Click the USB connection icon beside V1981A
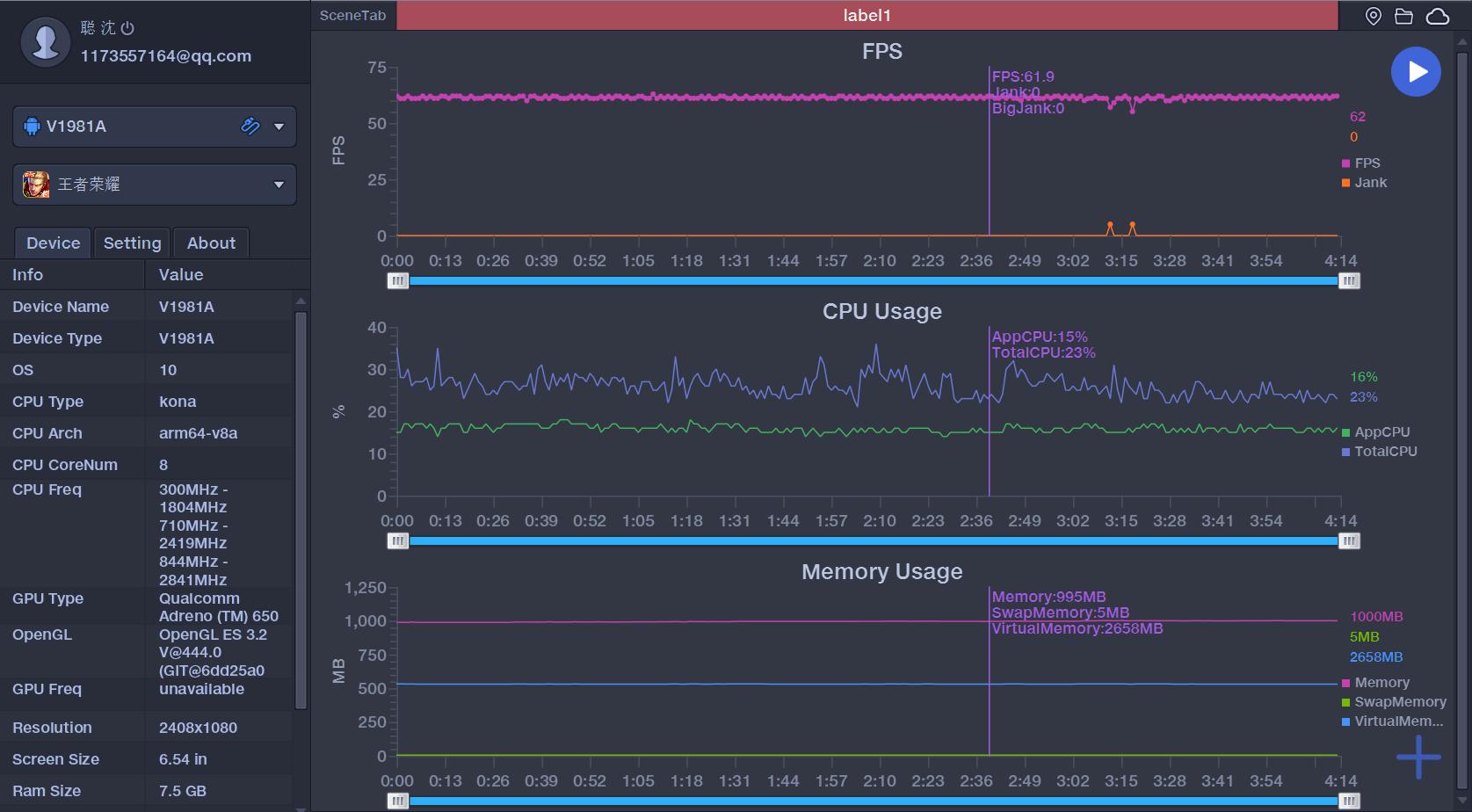The image size is (1472, 812). [250, 127]
